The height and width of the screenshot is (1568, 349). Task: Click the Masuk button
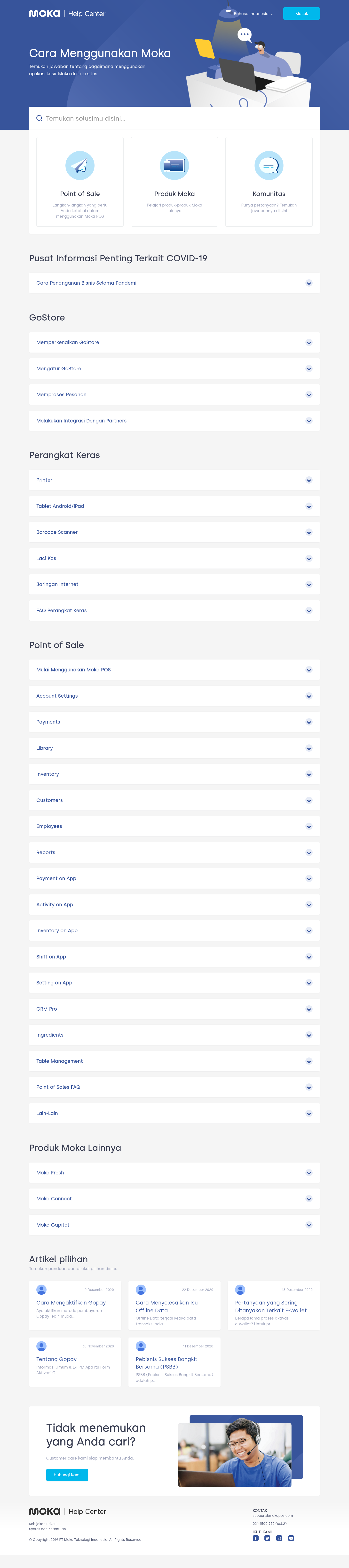[301, 13]
